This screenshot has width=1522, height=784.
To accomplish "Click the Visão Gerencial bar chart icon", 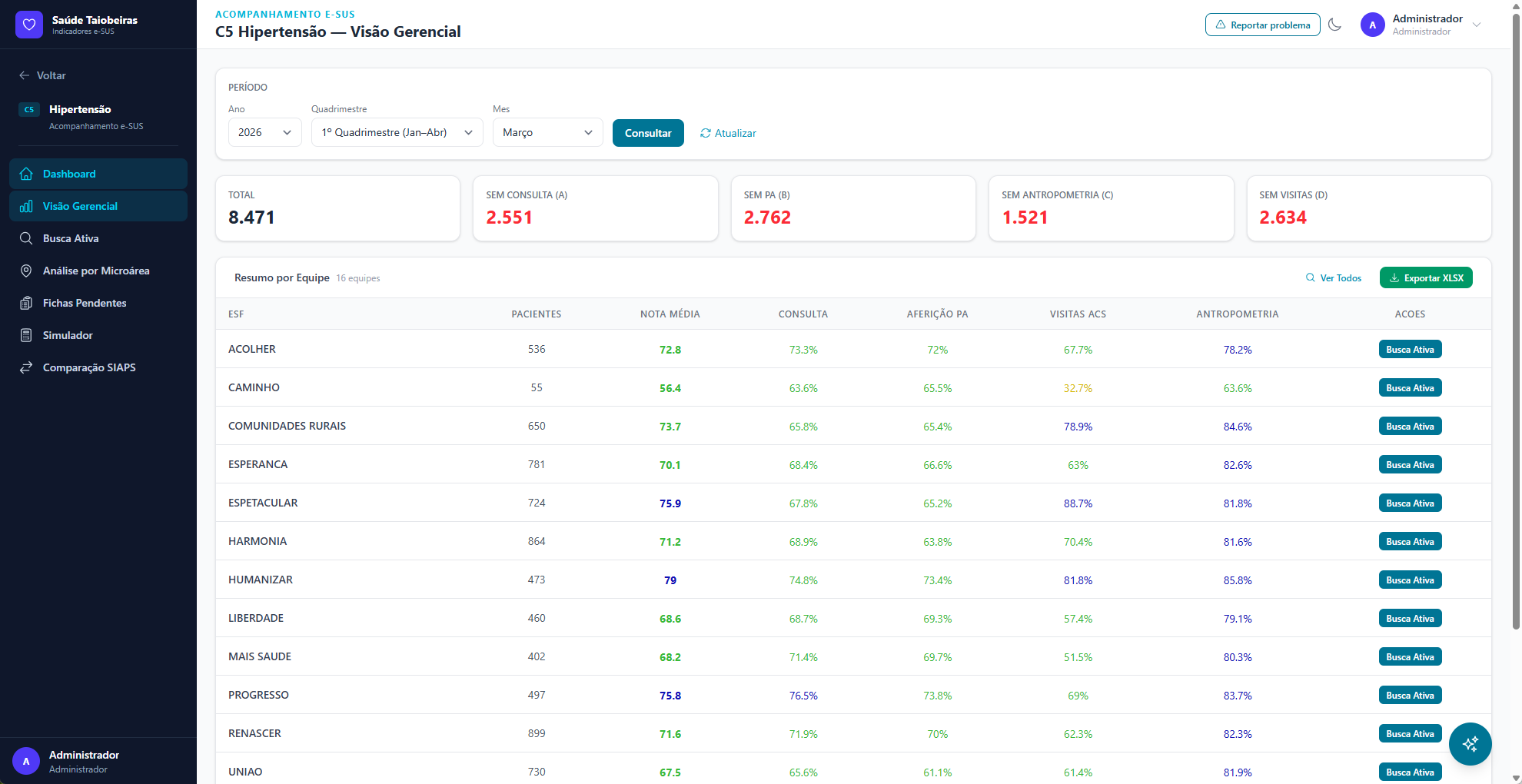I will click(x=26, y=206).
